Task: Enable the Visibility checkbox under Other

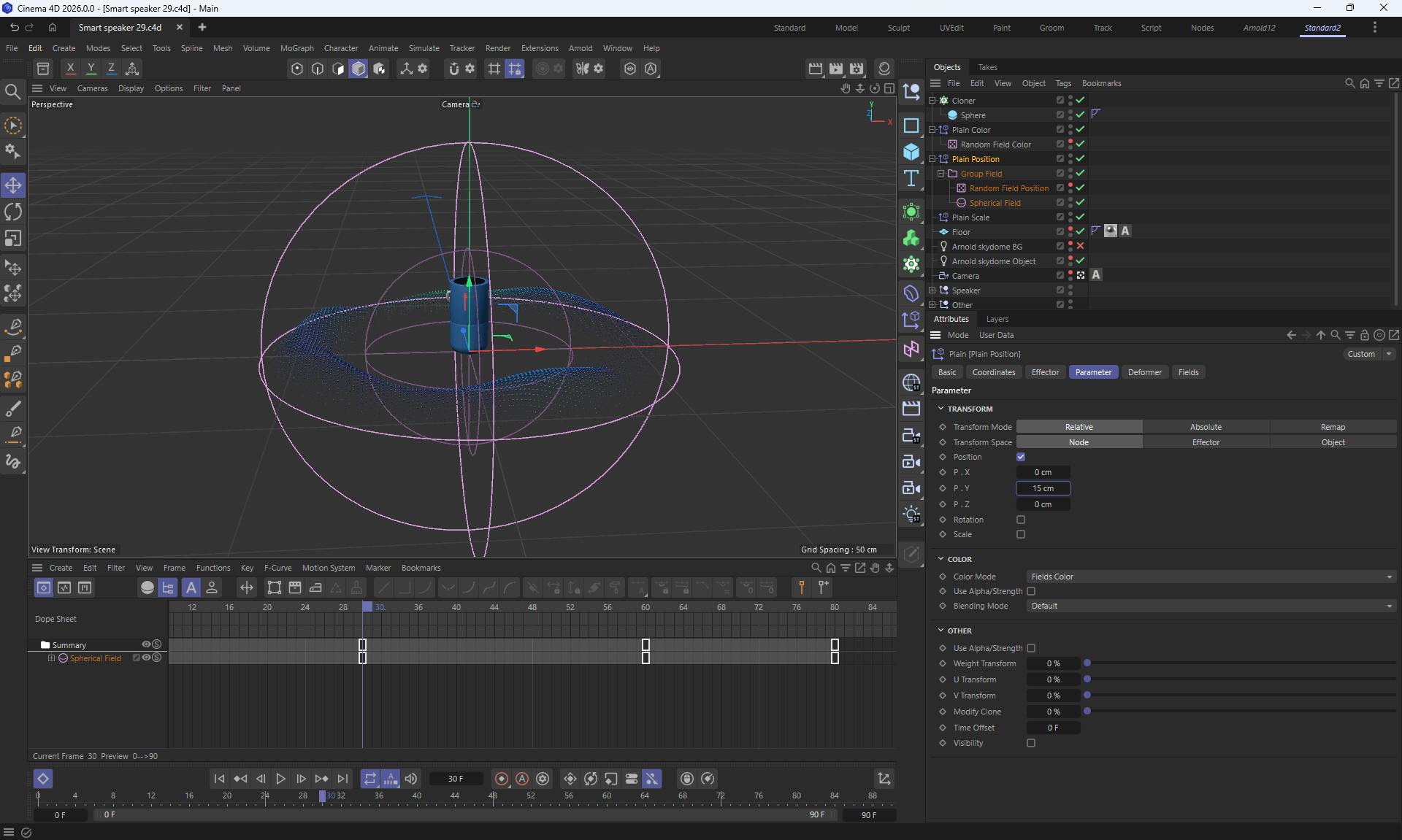Action: (x=1031, y=743)
